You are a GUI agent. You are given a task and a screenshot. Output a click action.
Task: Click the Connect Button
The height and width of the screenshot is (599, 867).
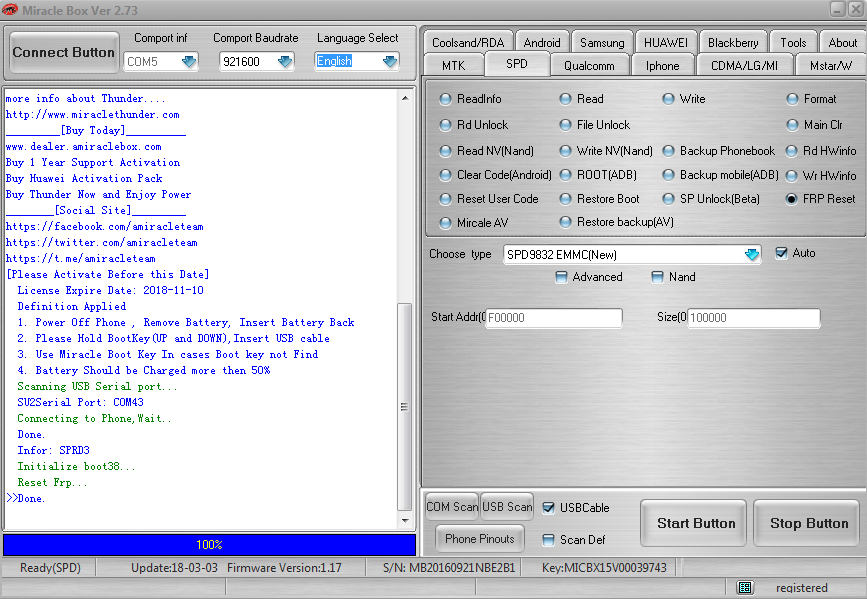point(64,53)
